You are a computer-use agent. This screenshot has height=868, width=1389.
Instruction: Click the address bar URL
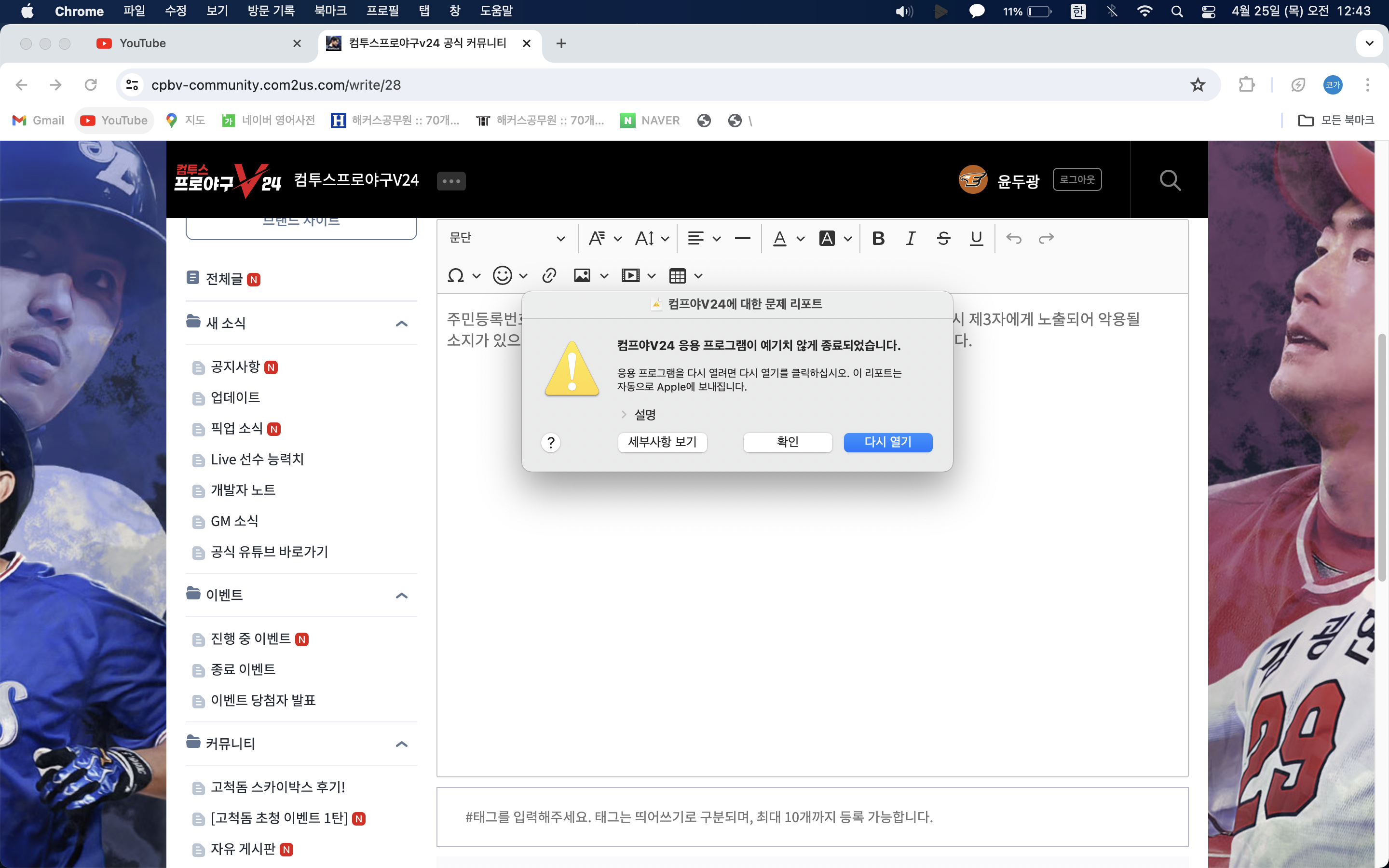coord(276,85)
